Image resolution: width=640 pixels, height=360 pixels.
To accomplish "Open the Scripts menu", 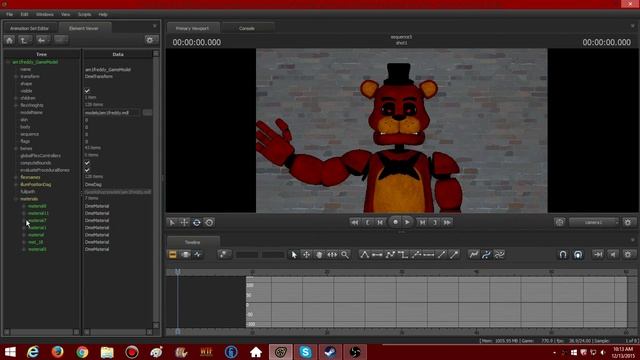I will point(84,14).
